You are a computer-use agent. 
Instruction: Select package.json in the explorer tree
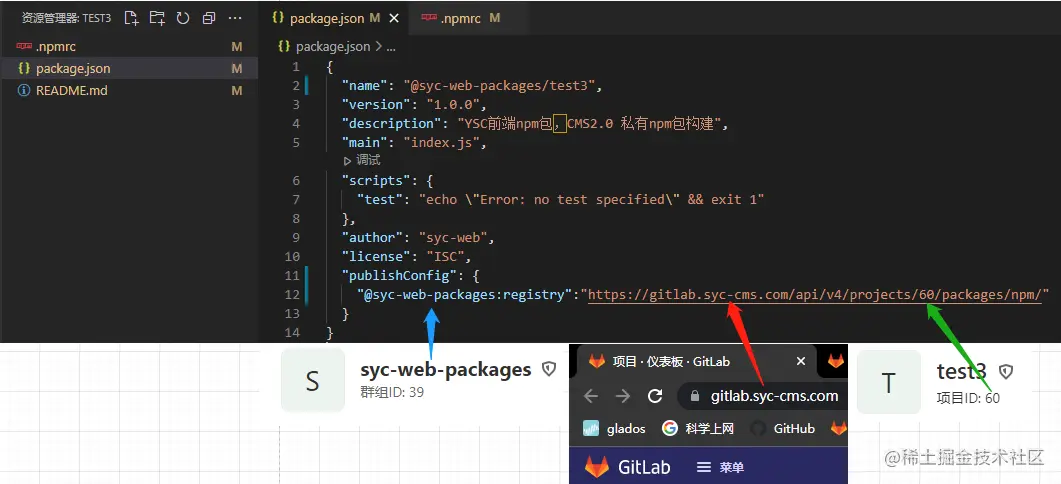click(x=129, y=68)
